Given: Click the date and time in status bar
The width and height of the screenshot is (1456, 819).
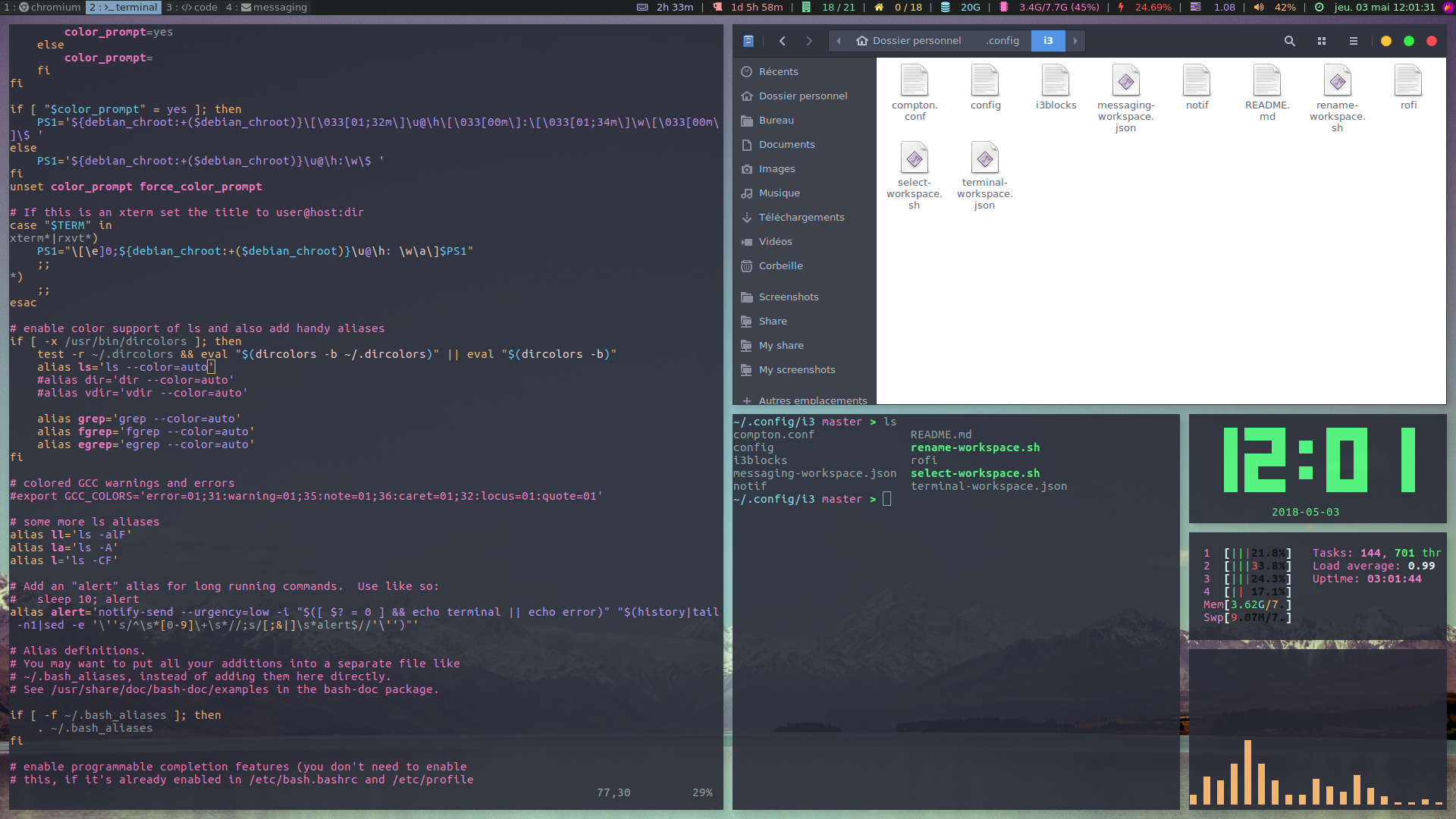Looking at the screenshot, I should pyautogui.click(x=1376, y=7).
